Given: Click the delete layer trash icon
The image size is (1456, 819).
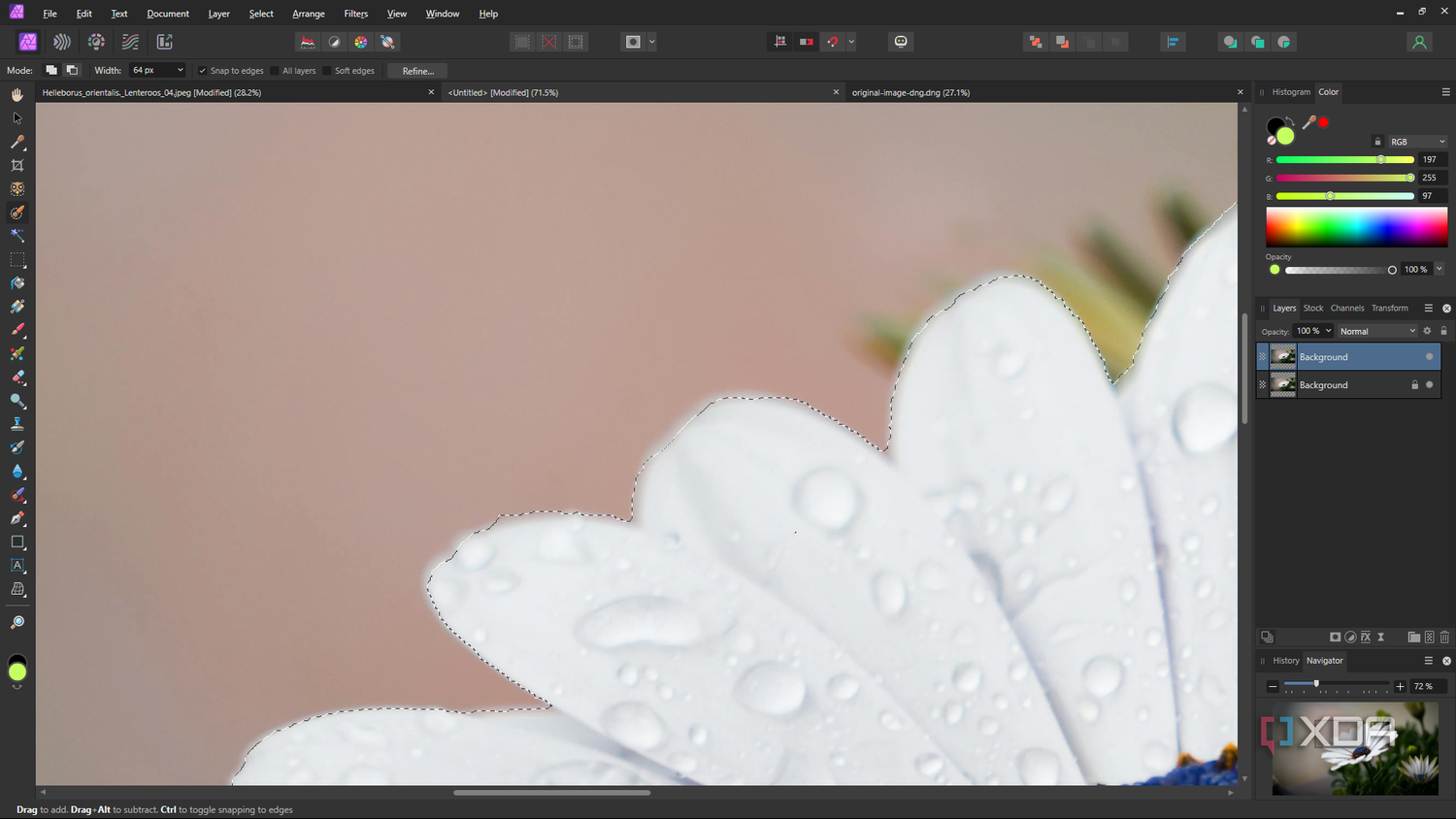Looking at the screenshot, I should pos(1444,638).
